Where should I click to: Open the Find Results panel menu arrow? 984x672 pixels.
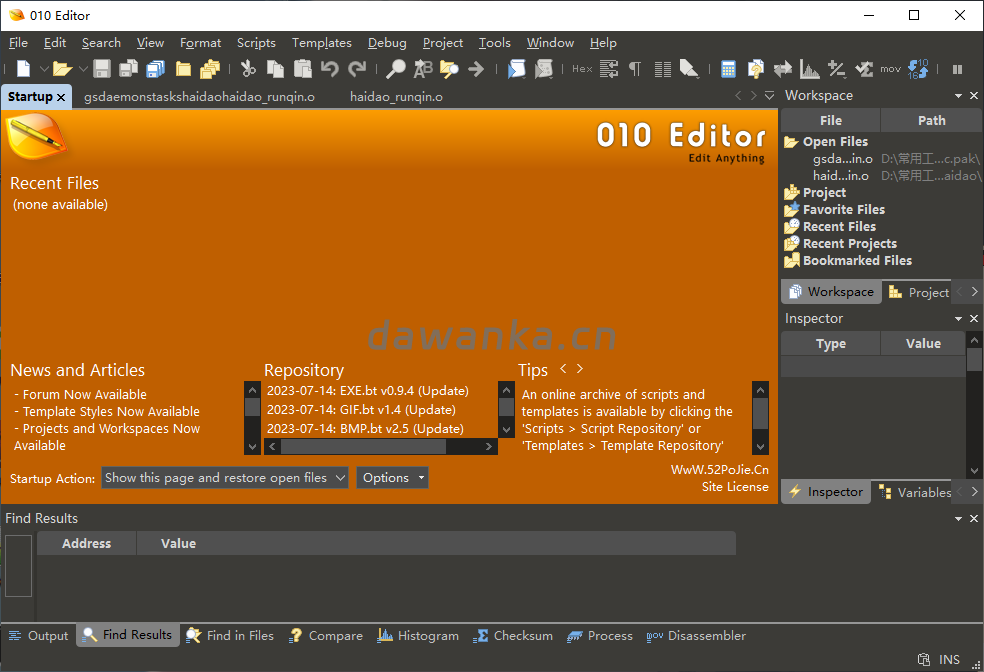[x=958, y=519]
